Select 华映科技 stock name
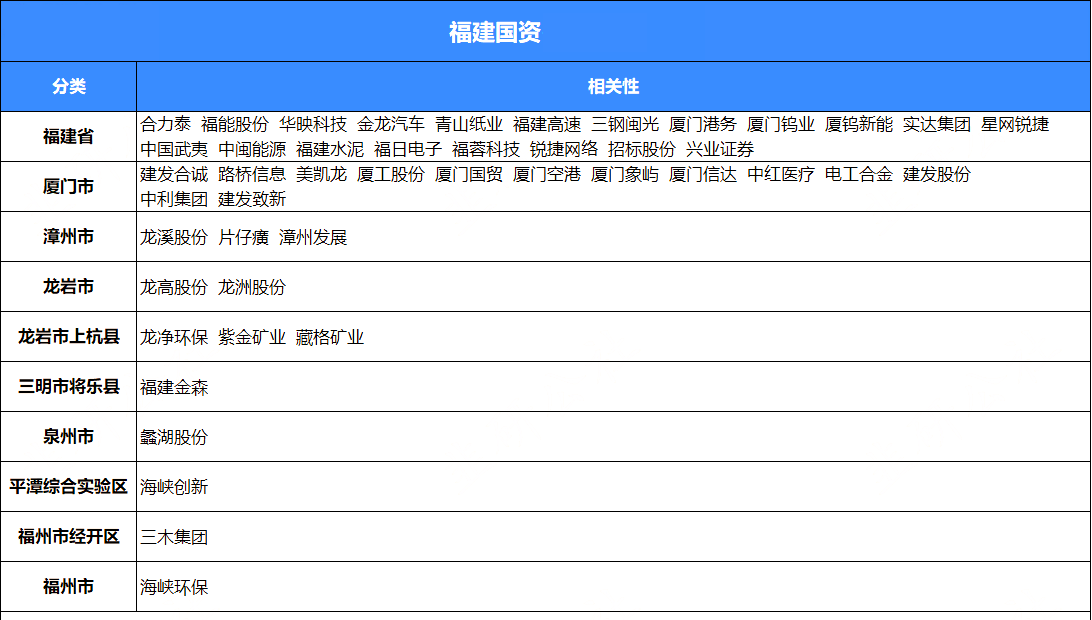This screenshot has height=620, width=1092. pyautogui.click(x=313, y=125)
